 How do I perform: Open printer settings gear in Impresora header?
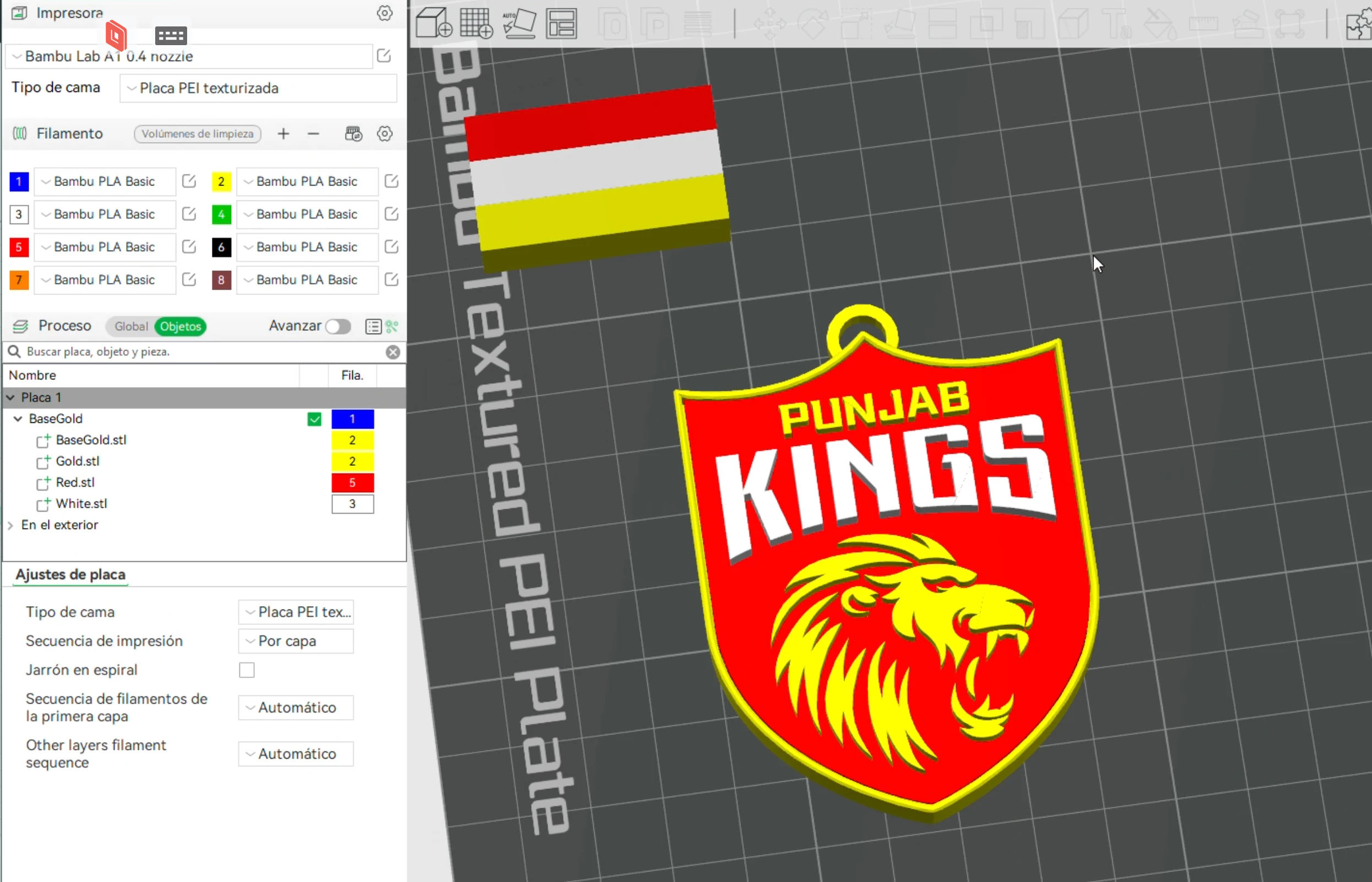pyautogui.click(x=385, y=13)
